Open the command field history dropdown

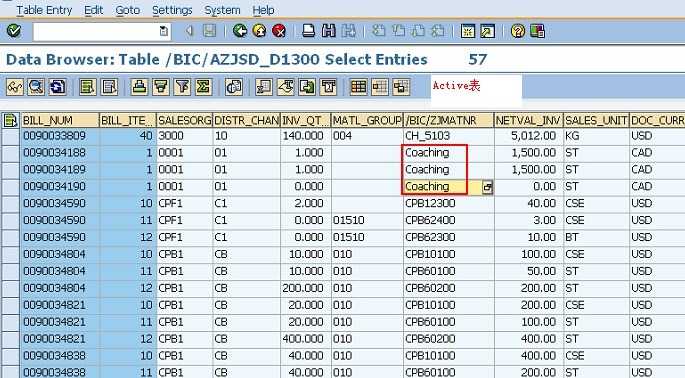tap(164, 31)
